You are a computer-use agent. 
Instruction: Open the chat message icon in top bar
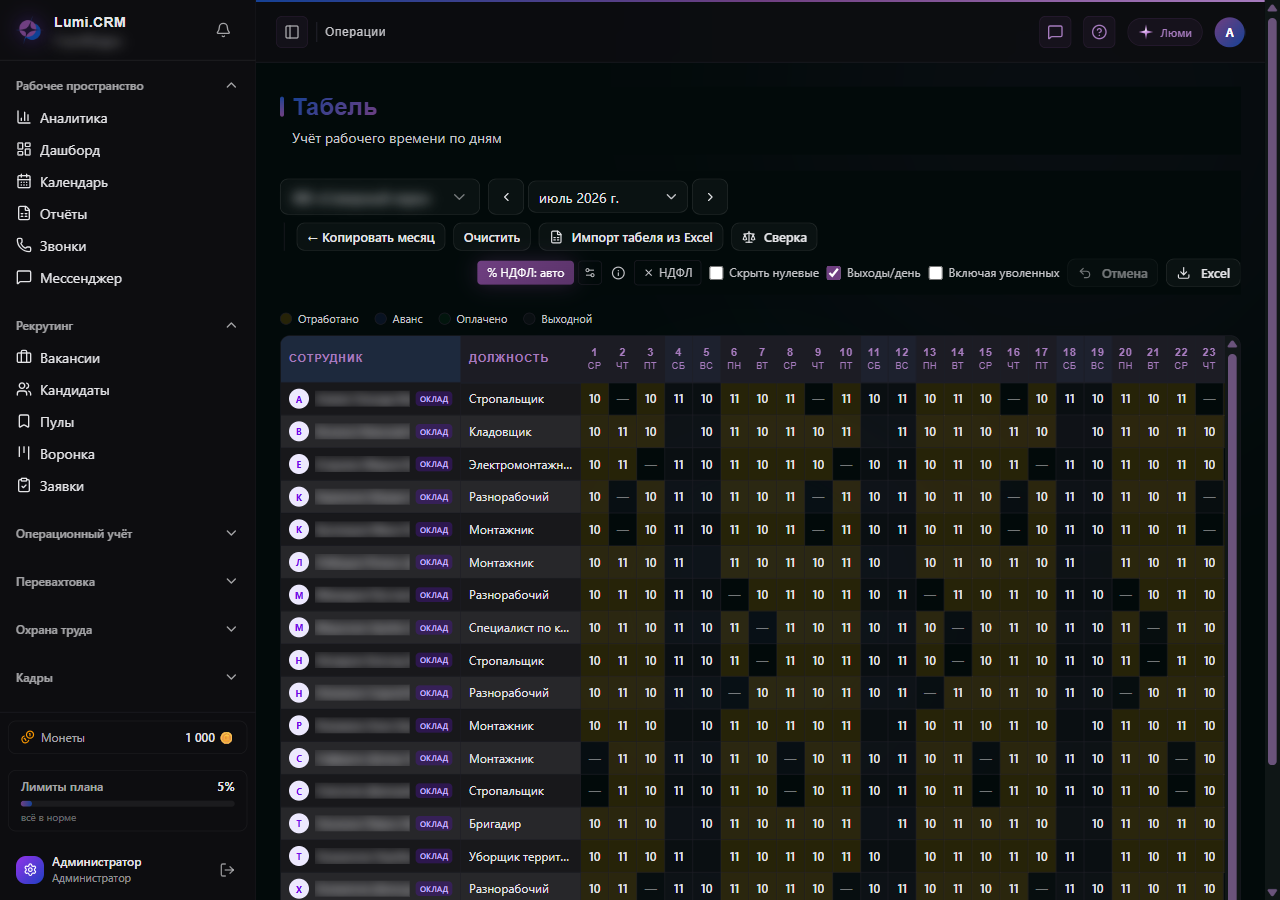1055,32
